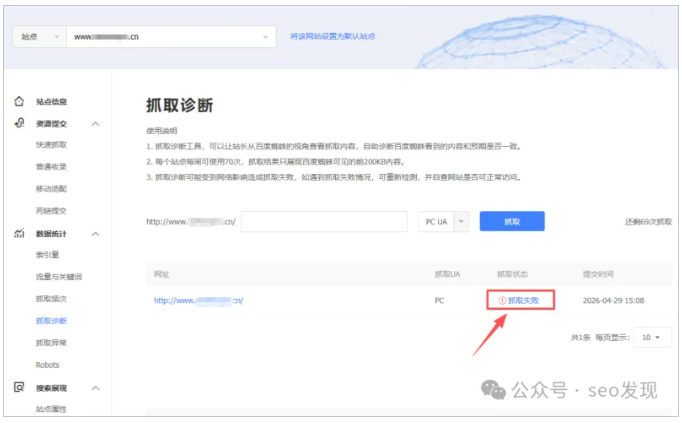Collapse the 资源提交 section chevron
Screen dimensions: 682x423
[x=96, y=124]
